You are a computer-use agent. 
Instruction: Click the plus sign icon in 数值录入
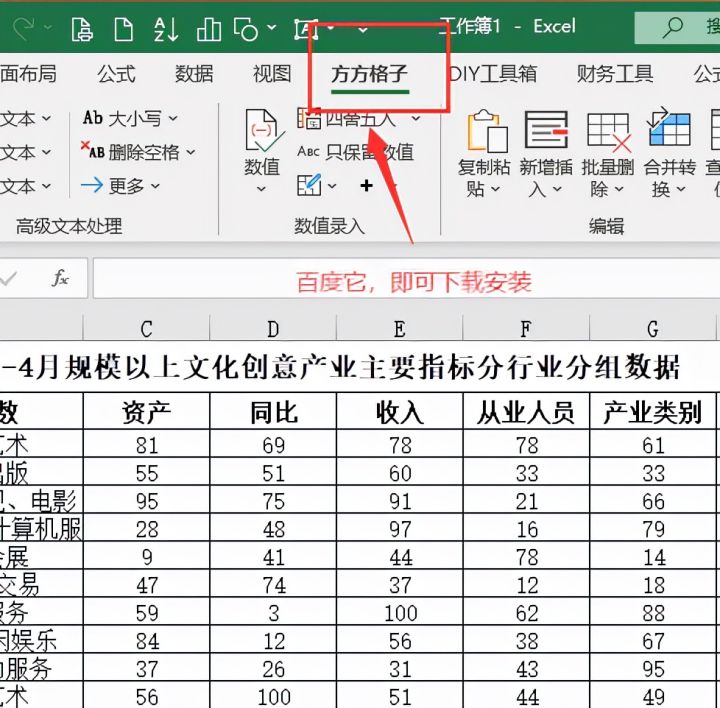click(366, 186)
